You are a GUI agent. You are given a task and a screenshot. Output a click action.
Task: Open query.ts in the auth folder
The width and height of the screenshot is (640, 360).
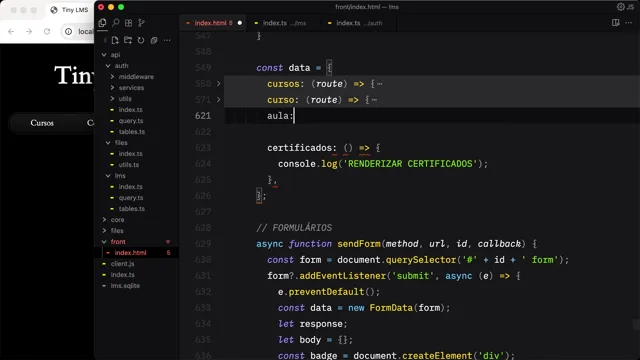(131, 121)
